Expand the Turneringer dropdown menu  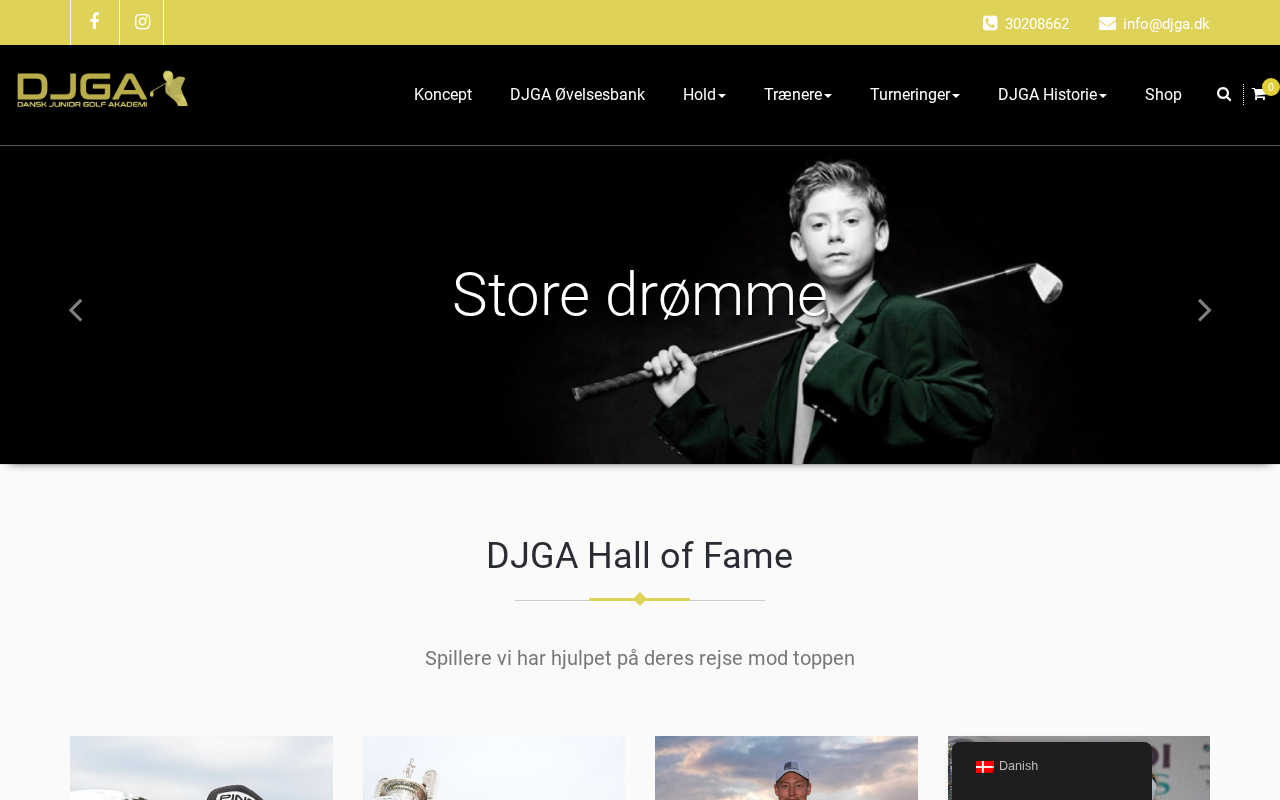915,94
